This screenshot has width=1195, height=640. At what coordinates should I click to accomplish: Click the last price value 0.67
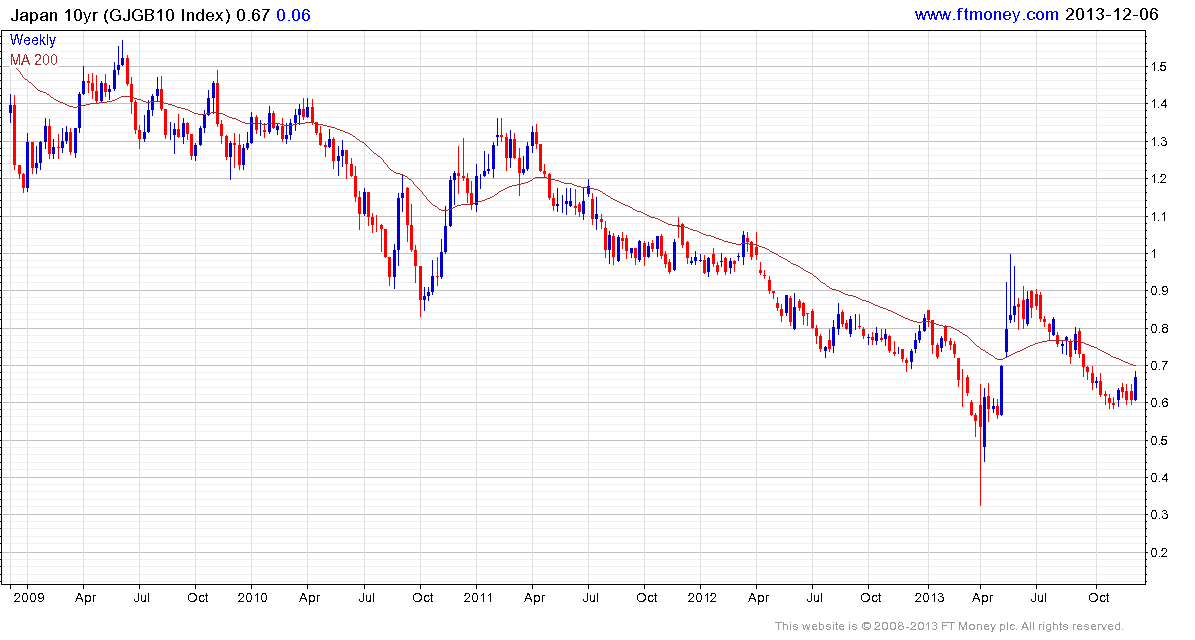click(x=253, y=15)
